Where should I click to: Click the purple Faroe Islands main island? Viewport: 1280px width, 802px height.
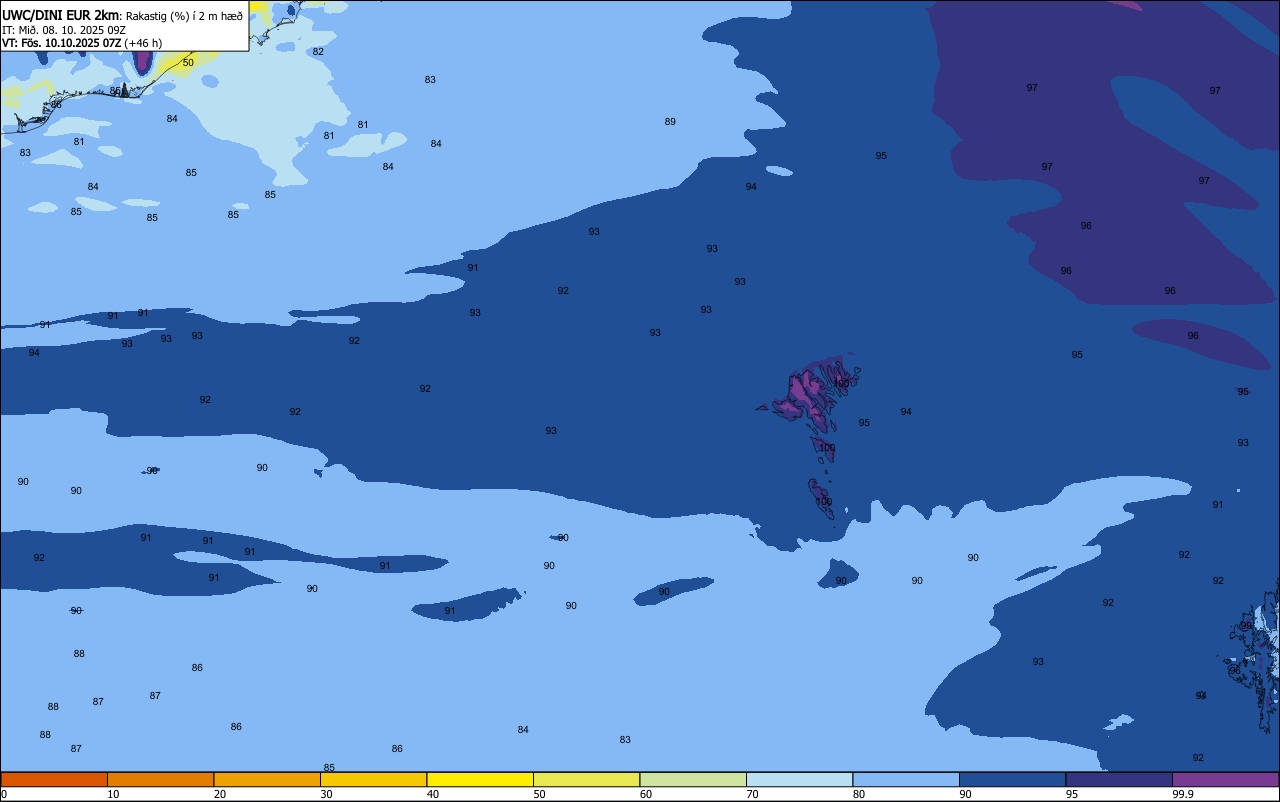point(805,393)
